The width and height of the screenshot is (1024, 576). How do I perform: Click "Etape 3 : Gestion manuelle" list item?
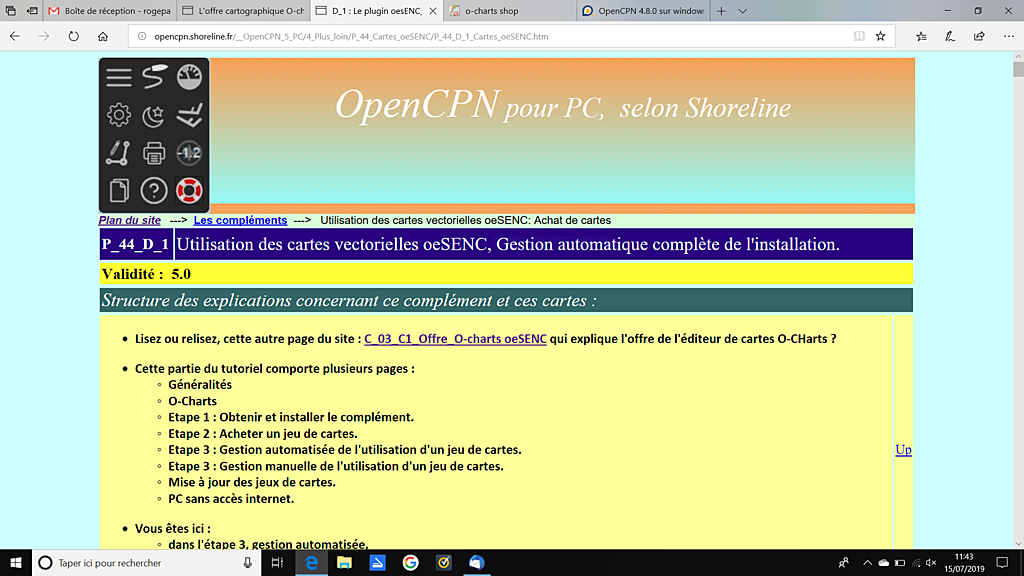[x=336, y=466]
